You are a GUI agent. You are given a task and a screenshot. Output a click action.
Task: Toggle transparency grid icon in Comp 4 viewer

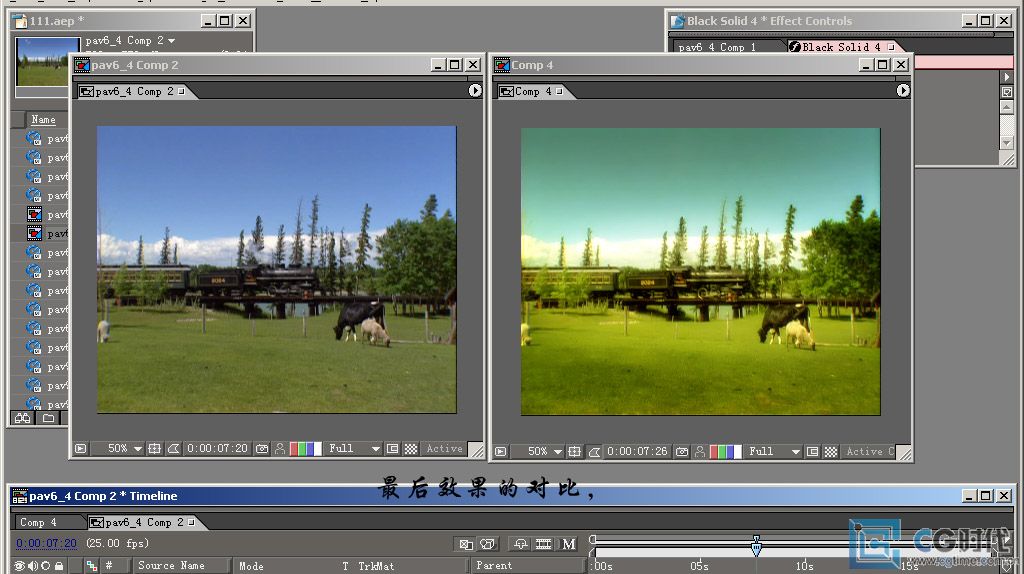[830, 451]
